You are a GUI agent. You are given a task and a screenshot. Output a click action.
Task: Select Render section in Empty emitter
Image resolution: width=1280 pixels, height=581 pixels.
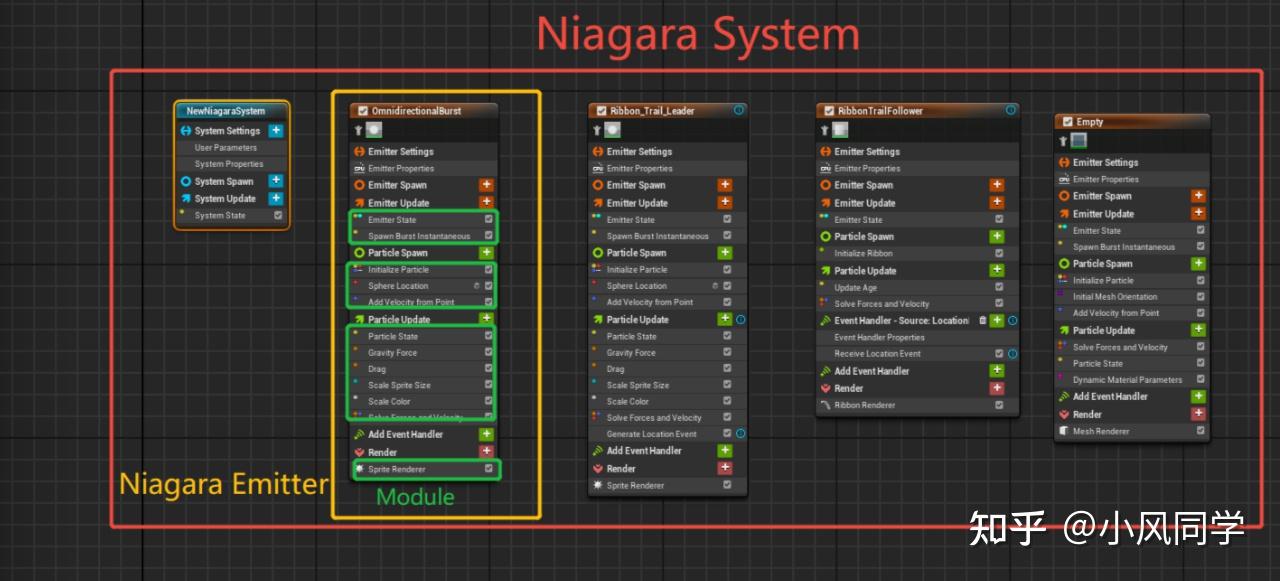tap(1087, 414)
